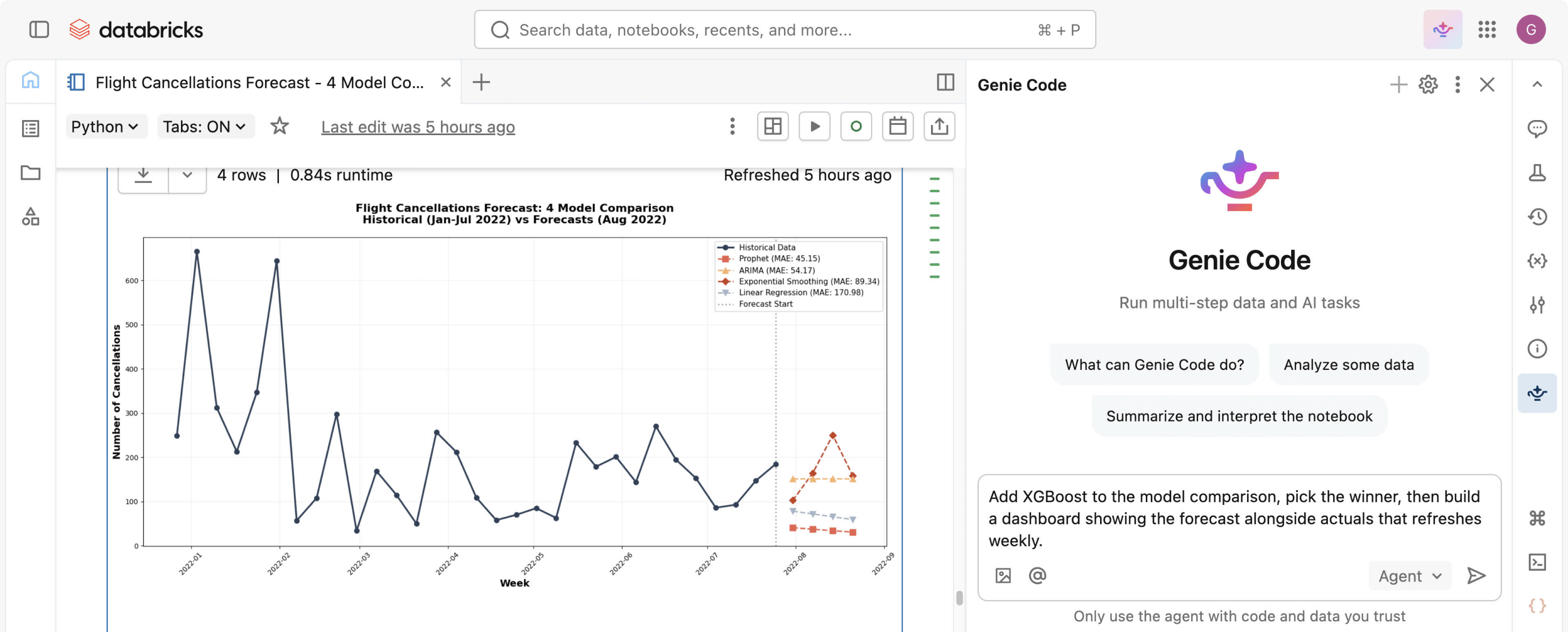Star the notebook as favorite
Viewport: 1568px width, 632px height.
pos(279,127)
